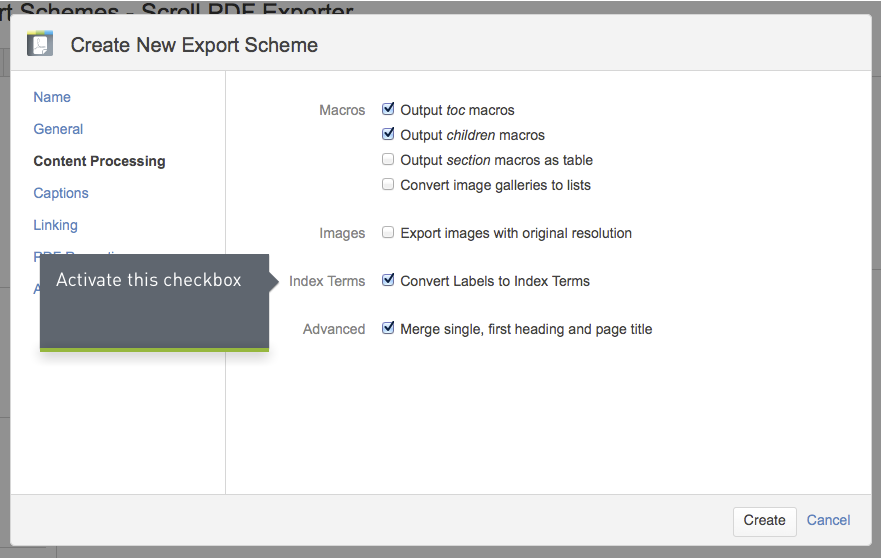Image resolution: width=881 pixels, height=558 pixels.
Task: Click the Macros field label
Action: [342, 110]
